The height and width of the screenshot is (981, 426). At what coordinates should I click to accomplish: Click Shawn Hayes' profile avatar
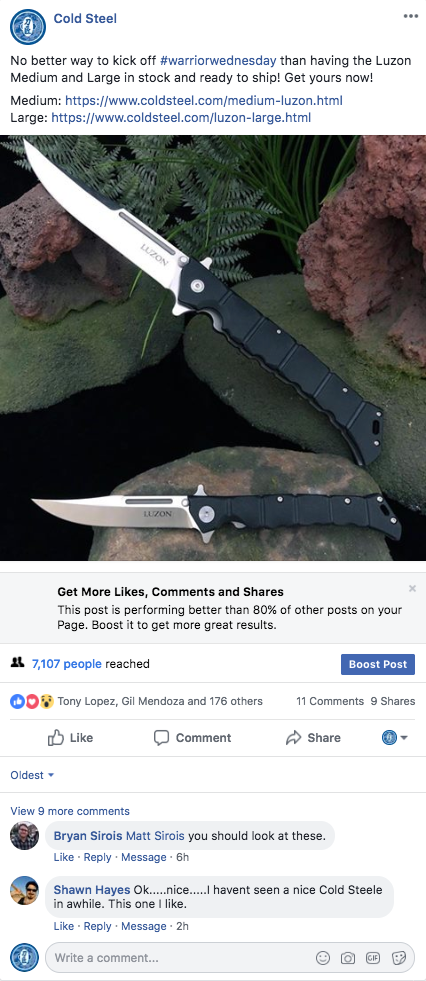(x=24, y=890)
